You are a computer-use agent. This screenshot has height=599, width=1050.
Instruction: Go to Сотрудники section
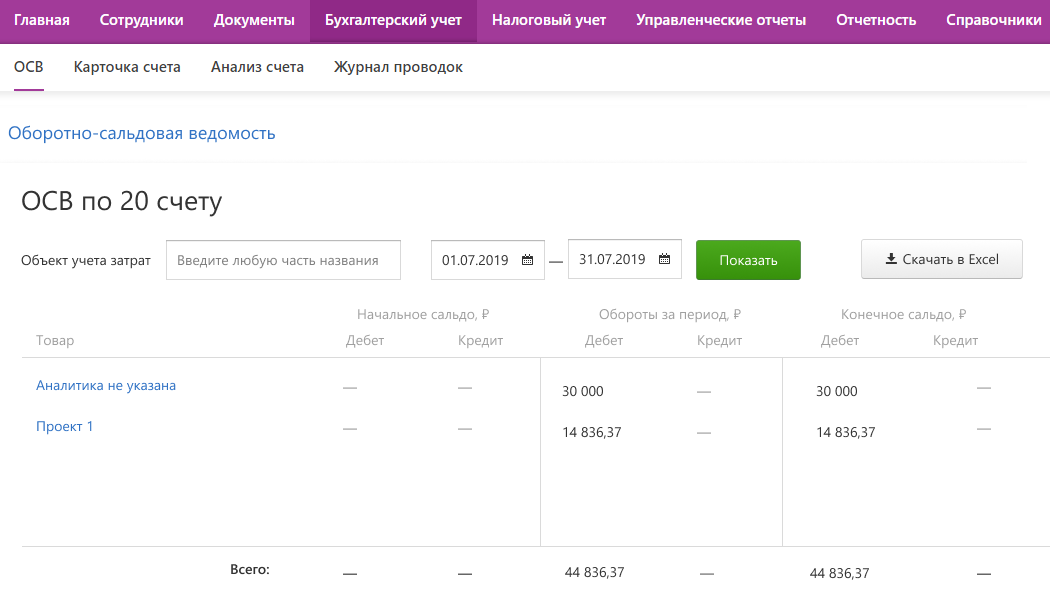coord(141,20)
